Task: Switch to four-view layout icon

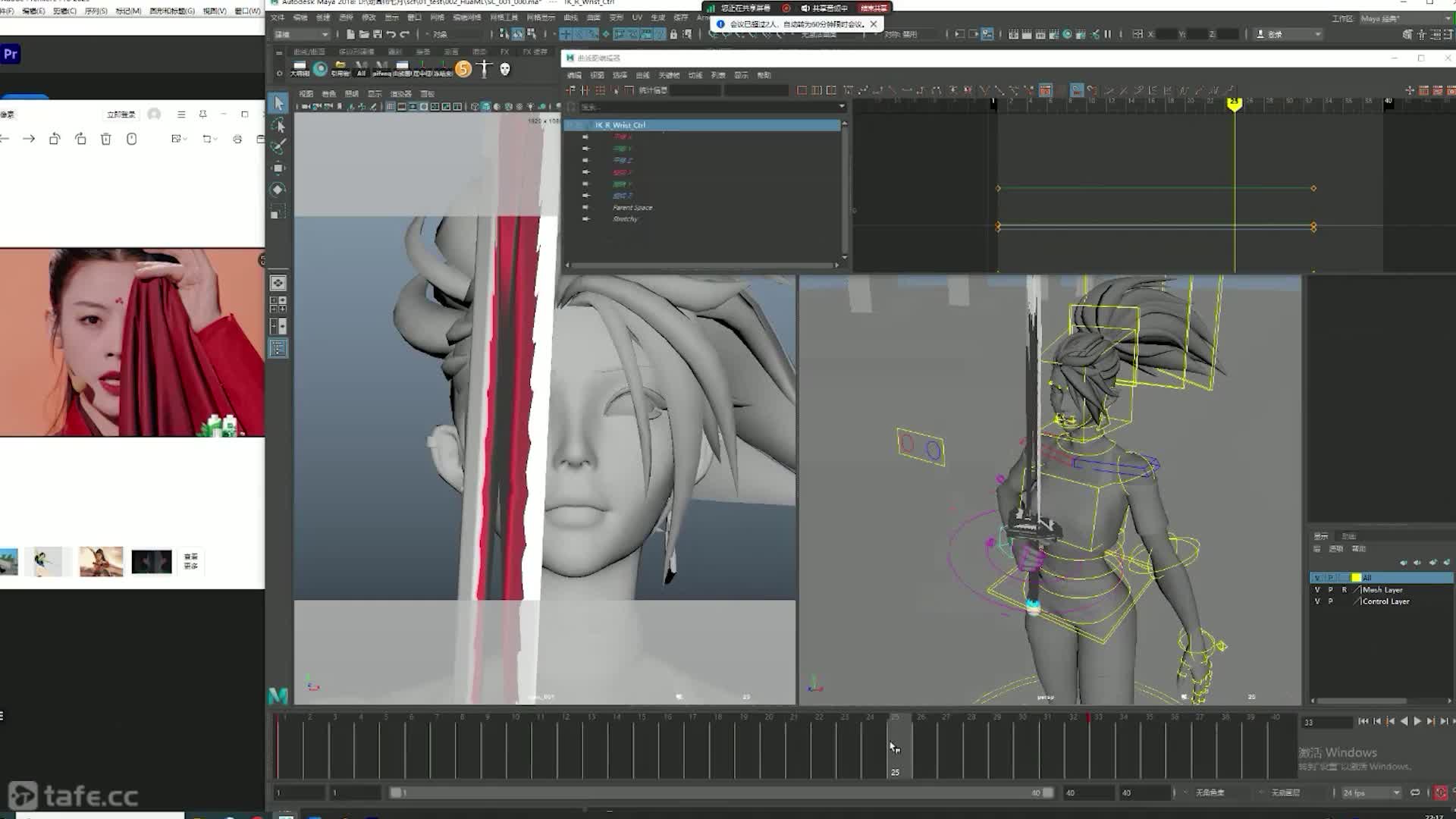Action: (278, 305)
